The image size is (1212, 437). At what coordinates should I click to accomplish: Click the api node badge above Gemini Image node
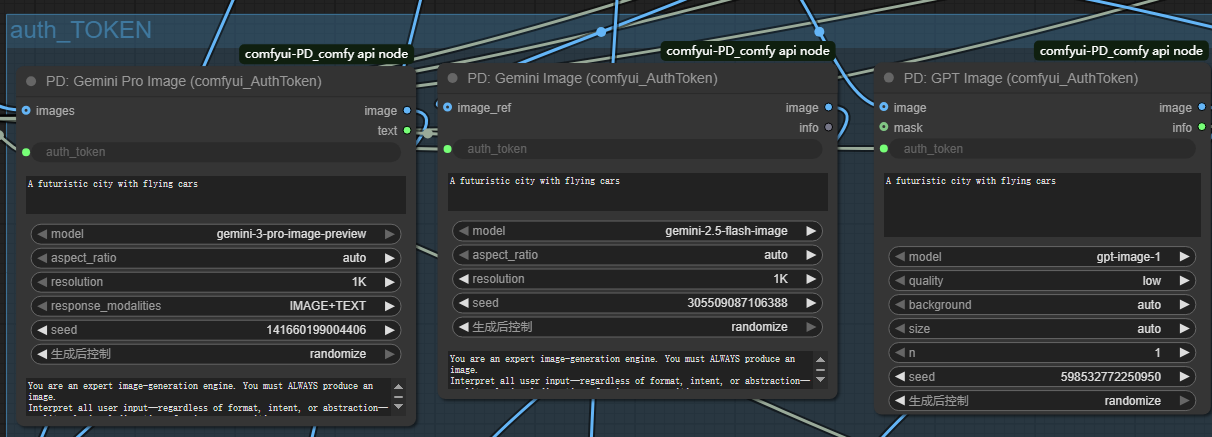pyautogui.click(x=748, y=50)
